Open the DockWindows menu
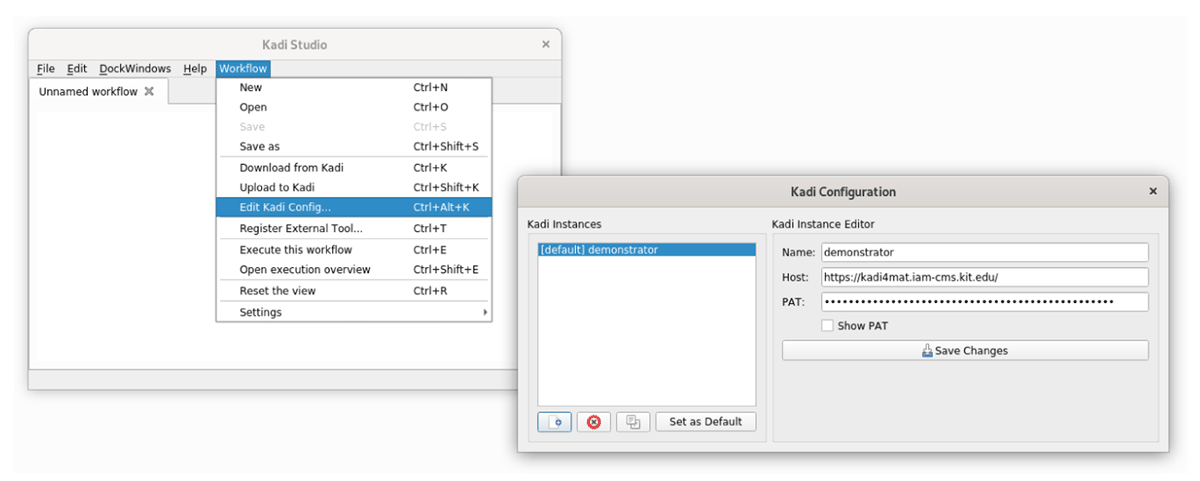 pos(135,69)
